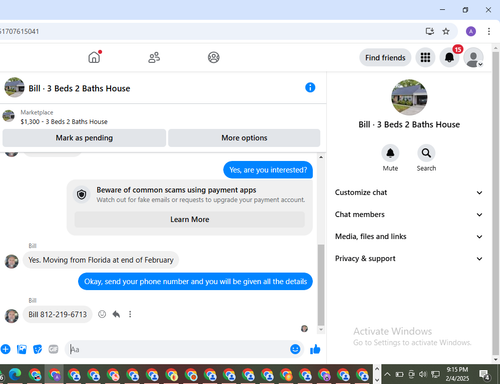Click the large house photo in sidebar
Image resolution: width=500 pixels, height=384 pixels.
pos(409,97)
